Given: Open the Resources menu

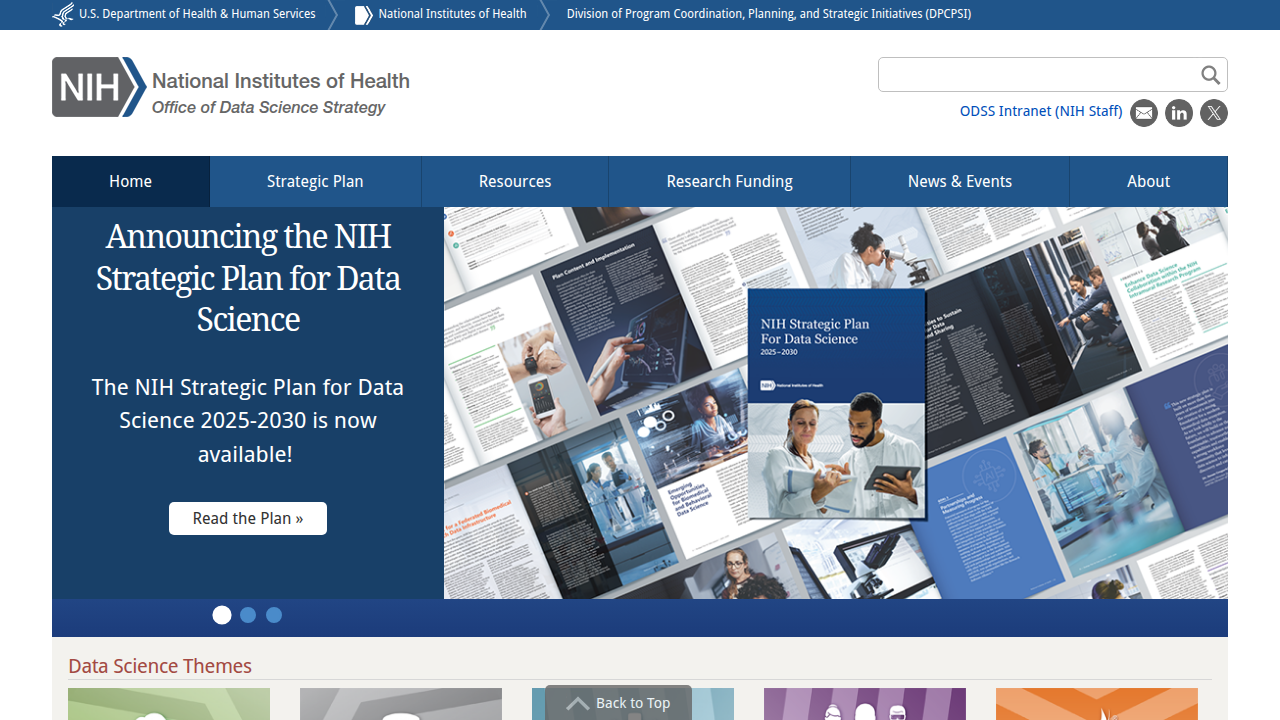Looking at the screenshot, I should click(515, 181).
